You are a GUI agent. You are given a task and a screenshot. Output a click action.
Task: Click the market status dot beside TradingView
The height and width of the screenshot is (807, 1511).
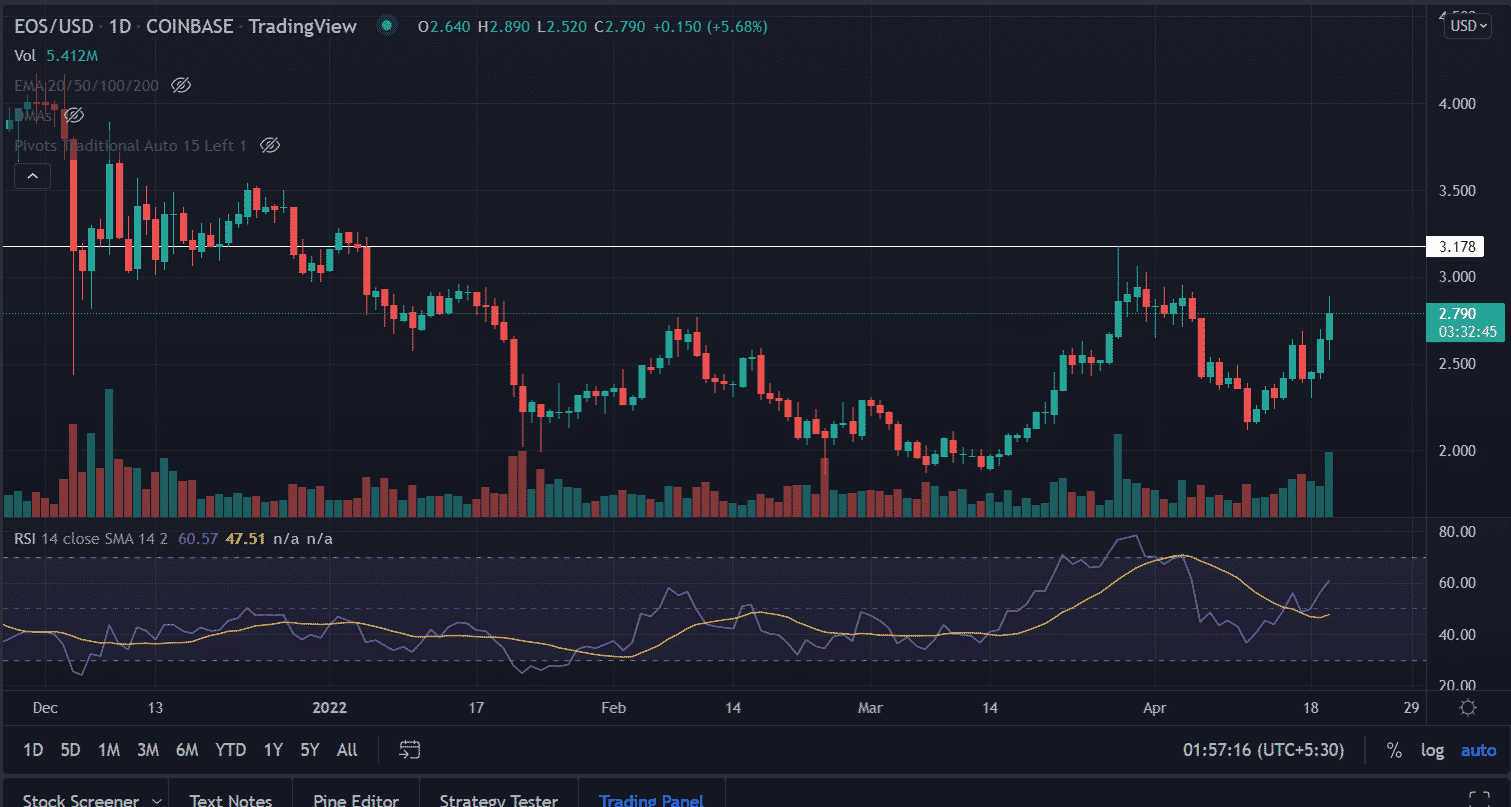coord(386,26)
